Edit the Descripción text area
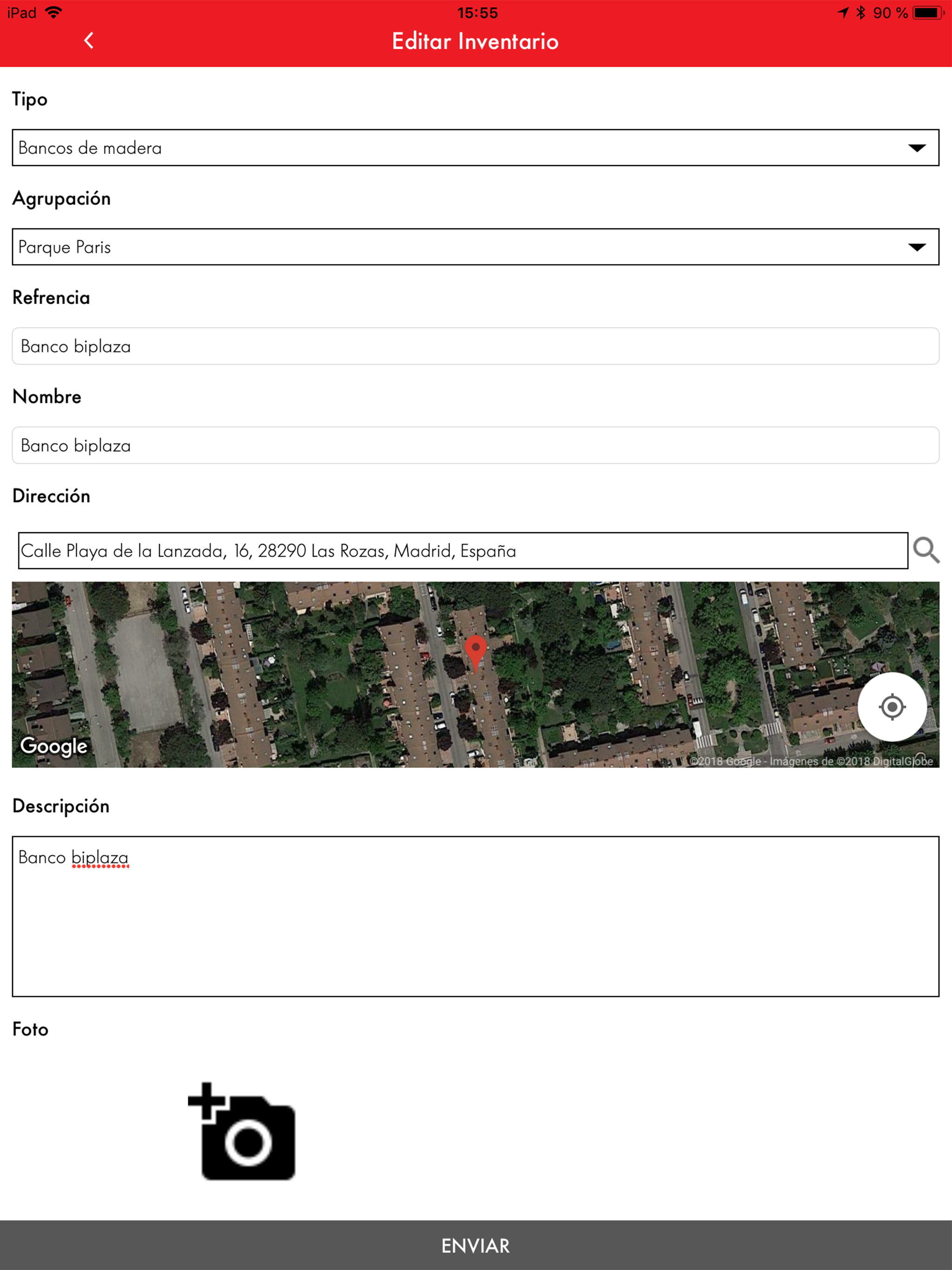Image resolution: width=952 pixels, height=1270 pixels. [x=476, y=916]
